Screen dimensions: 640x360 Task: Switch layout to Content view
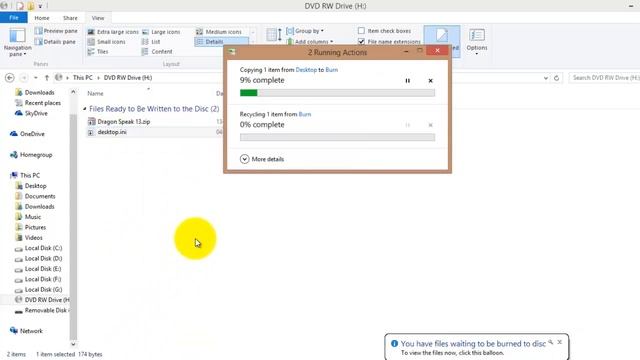[x=157, y=51]
